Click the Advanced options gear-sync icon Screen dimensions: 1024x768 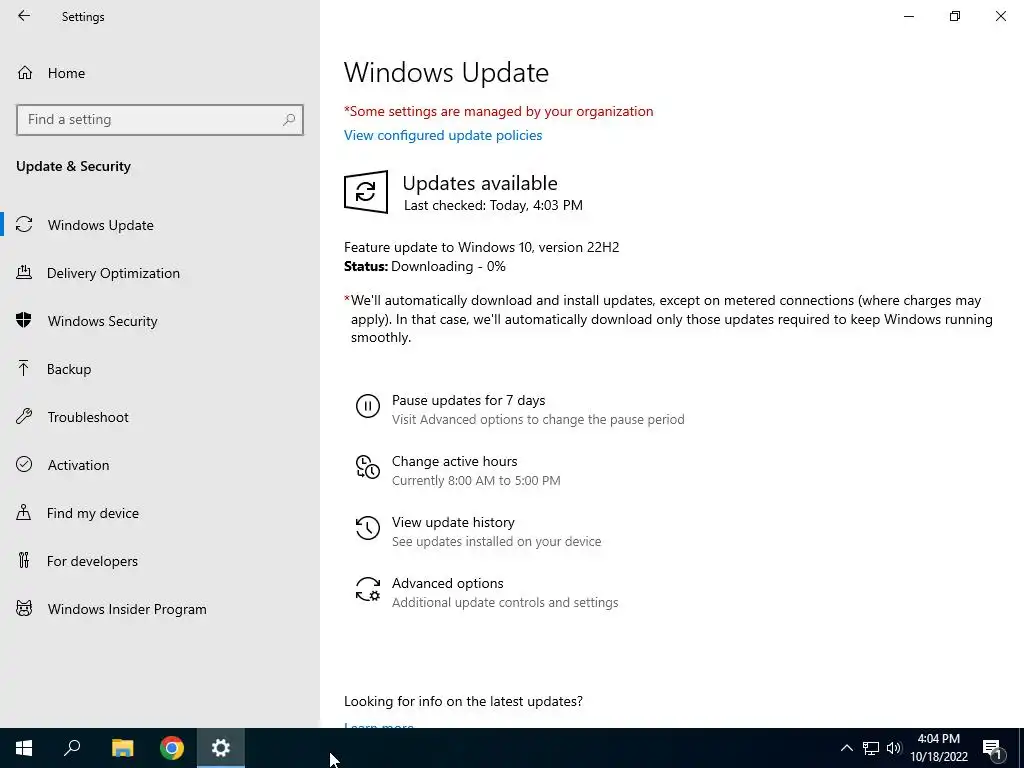point(368,589)
